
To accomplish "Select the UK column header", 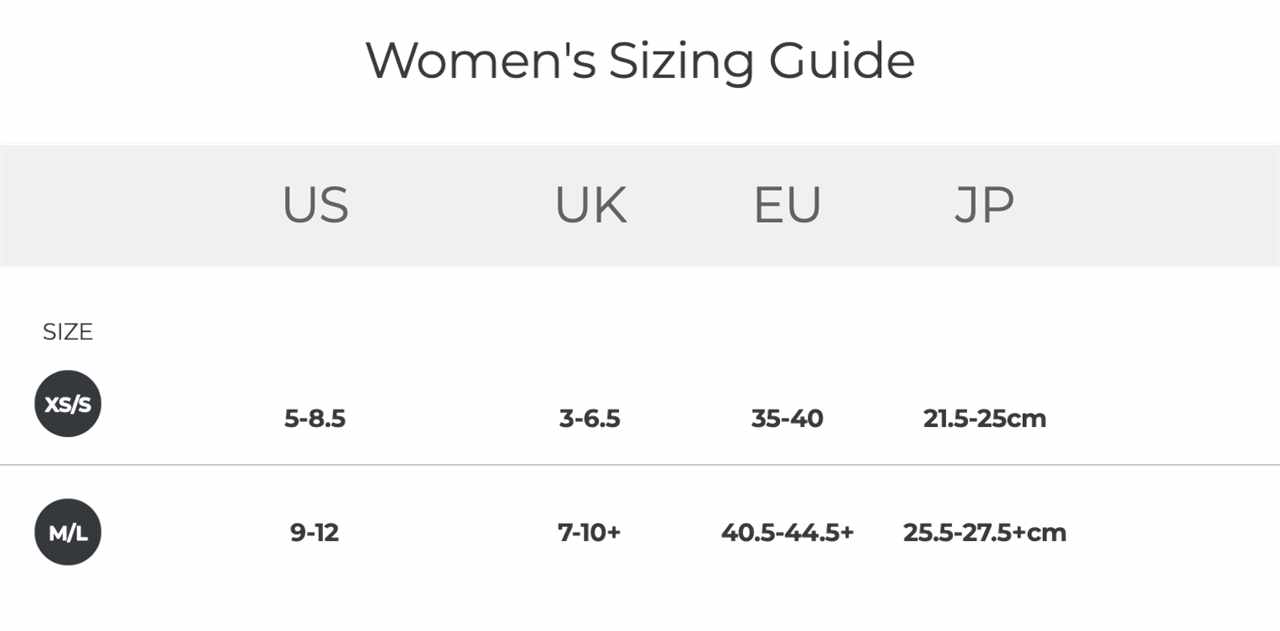I will click(x=590, y=205).
